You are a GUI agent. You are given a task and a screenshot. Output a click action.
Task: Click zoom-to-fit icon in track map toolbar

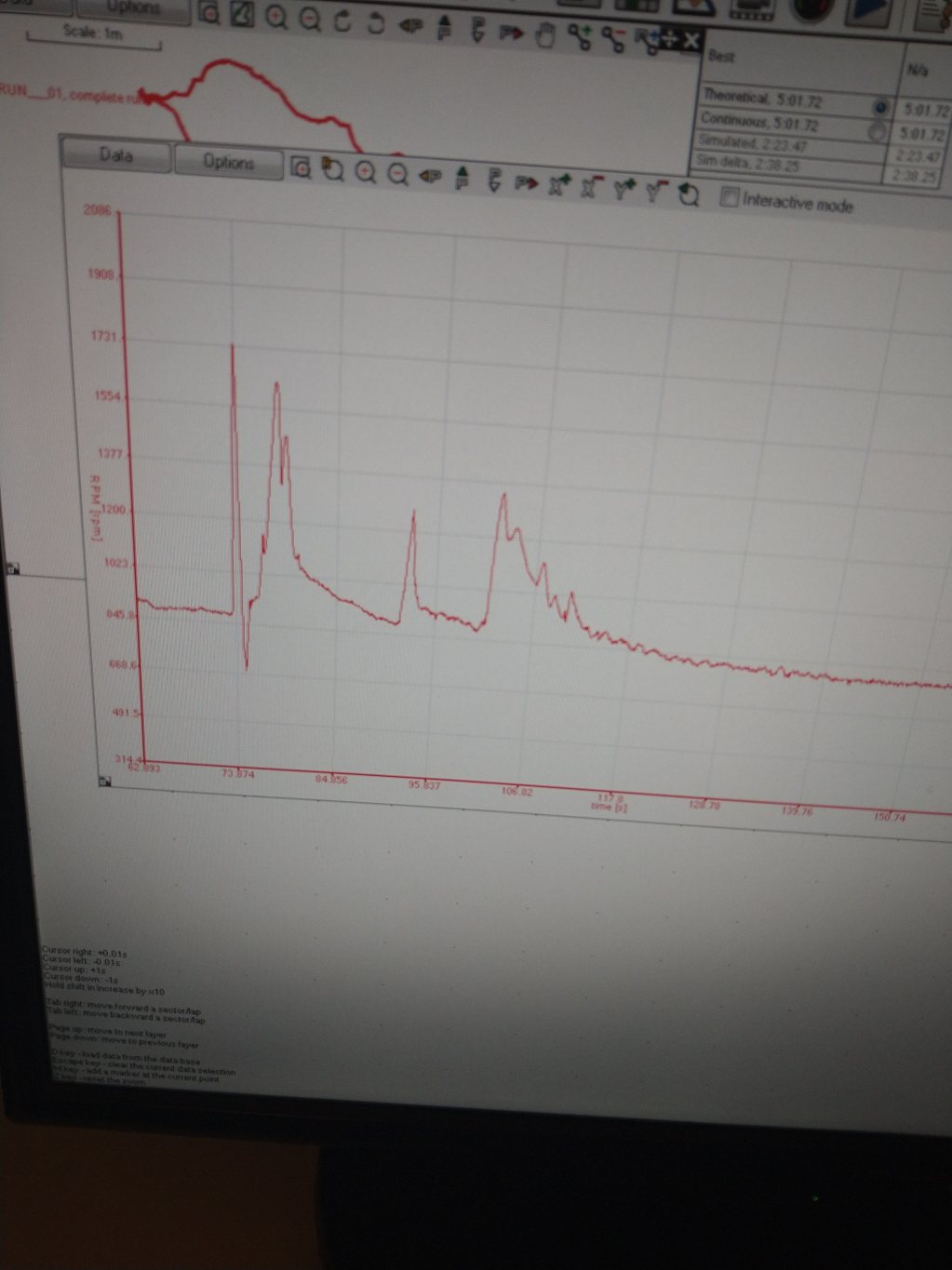click(x=210, y=14)
